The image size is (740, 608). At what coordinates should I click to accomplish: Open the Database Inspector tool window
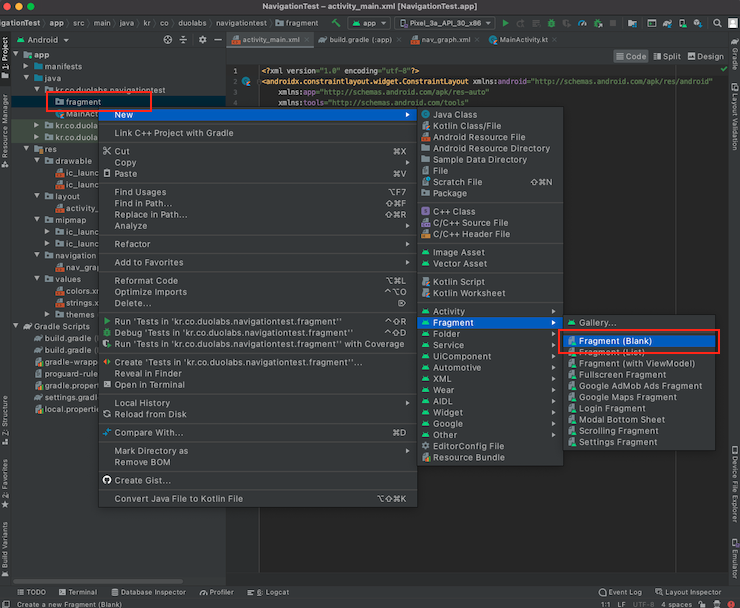(x=149, y=592)
